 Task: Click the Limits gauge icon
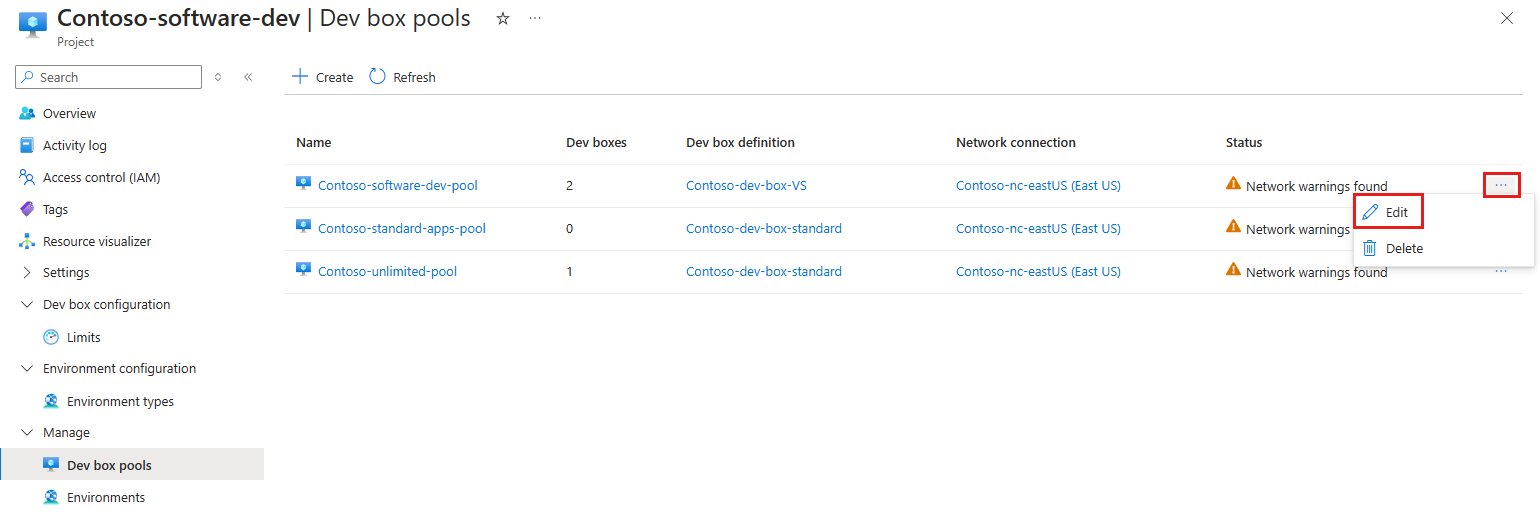pyautogui.click(x=51, y=337)
